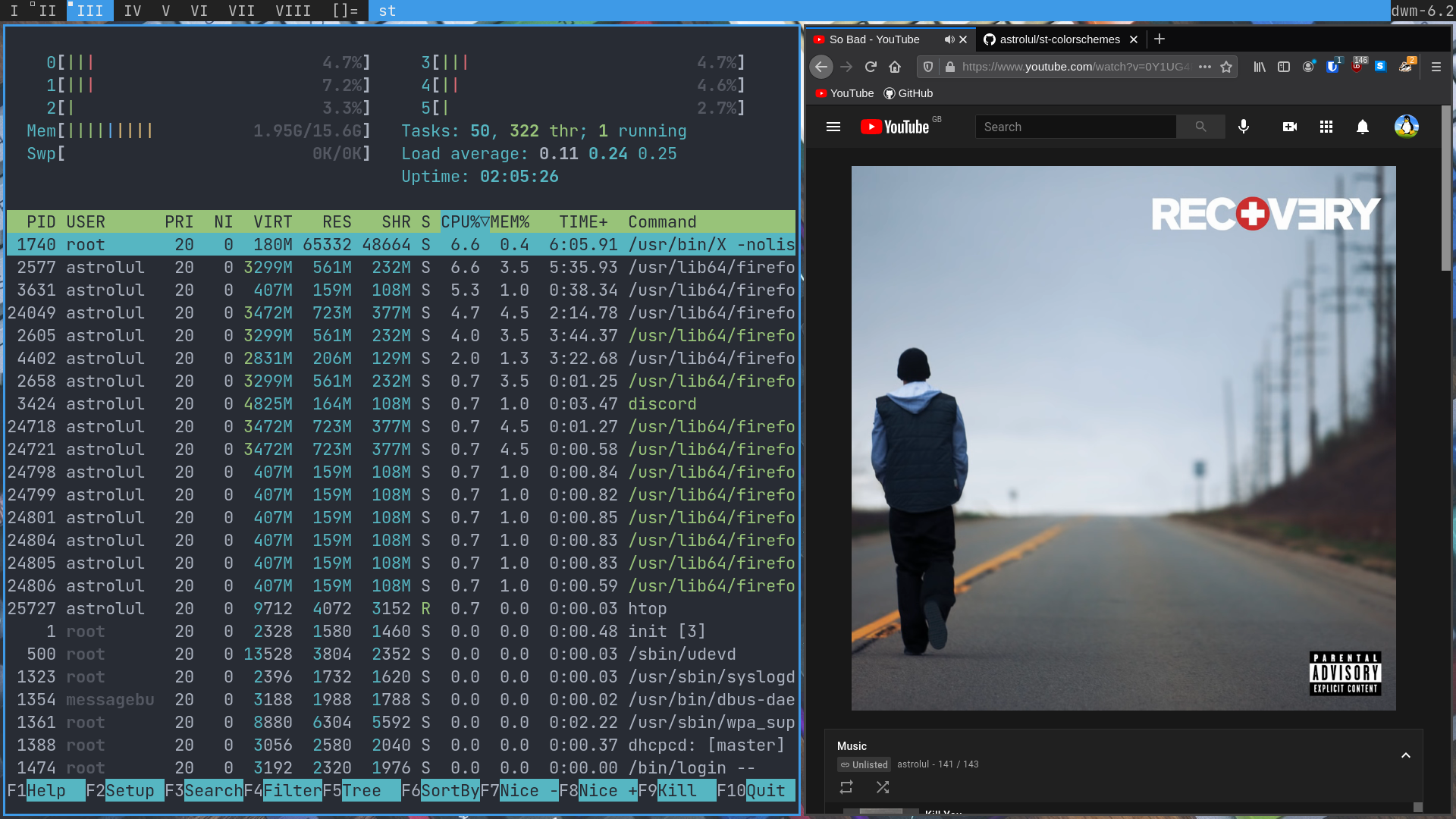Reload the current page
The height and width of the screenshot is (819, 1456).
[871, 67]
